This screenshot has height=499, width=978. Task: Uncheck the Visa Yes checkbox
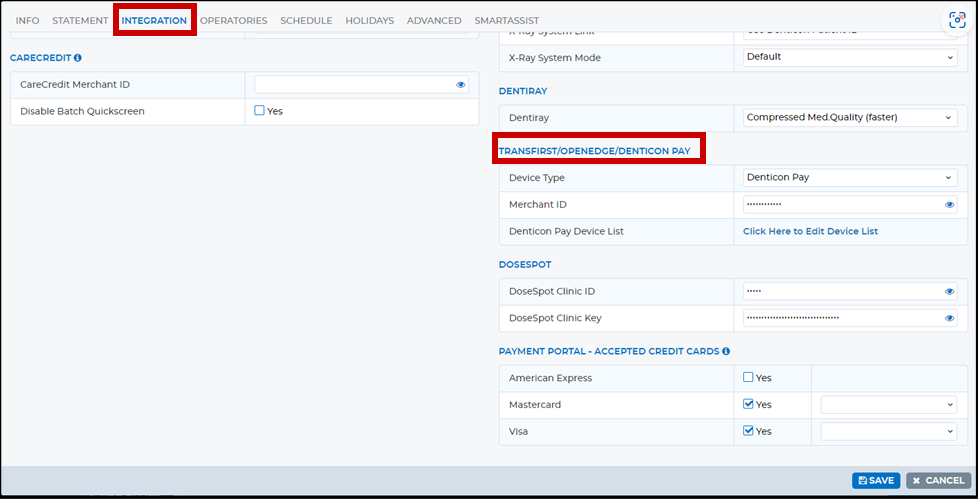[x=748, y=430]
